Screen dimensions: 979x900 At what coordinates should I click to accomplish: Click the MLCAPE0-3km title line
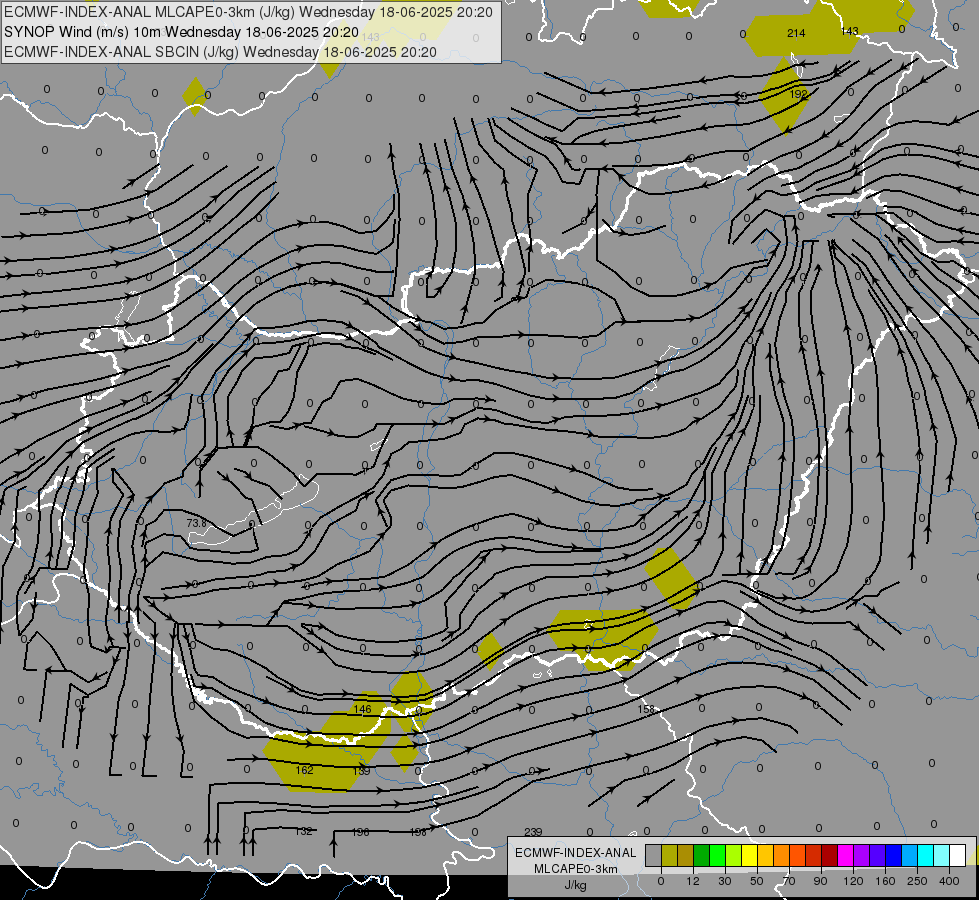(x=248, y=12)
